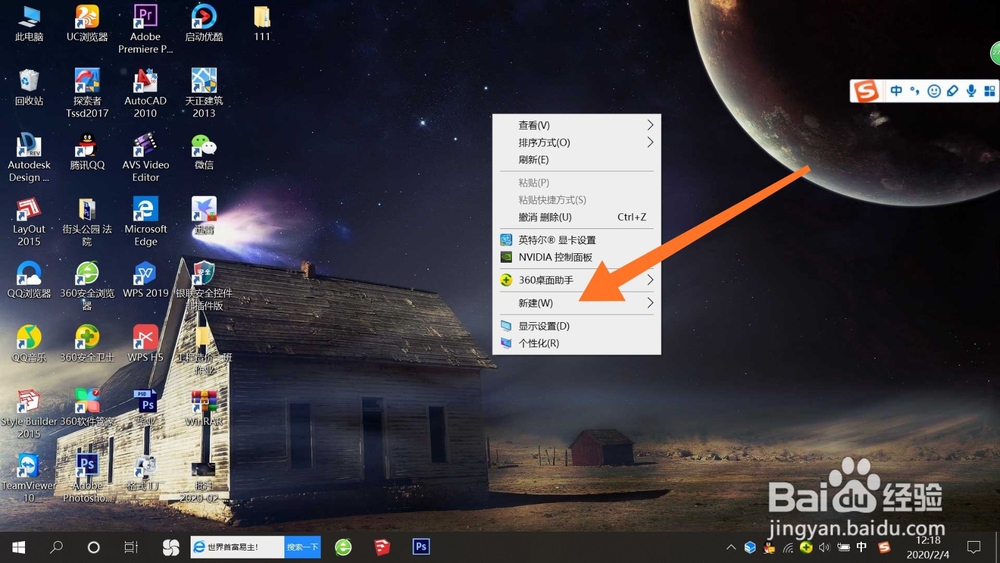The height and width of the screenshot is (563, 1000).
Task: Select the Adobe Premiere Pro shortcut
Action: point(145,29)
